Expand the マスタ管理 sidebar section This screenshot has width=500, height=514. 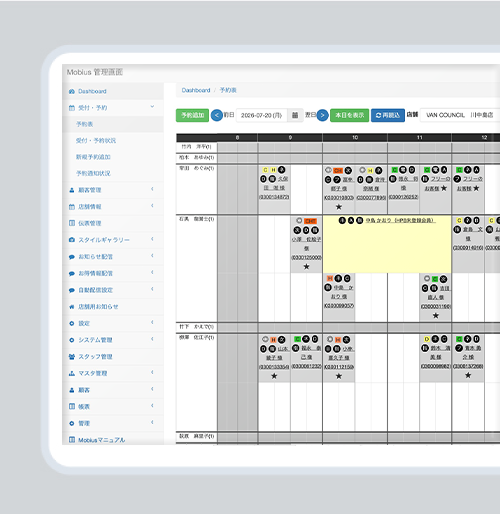click(152, 372)
